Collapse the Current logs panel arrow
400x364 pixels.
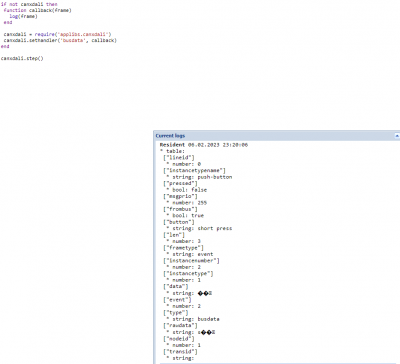click(x=397, y=136)
